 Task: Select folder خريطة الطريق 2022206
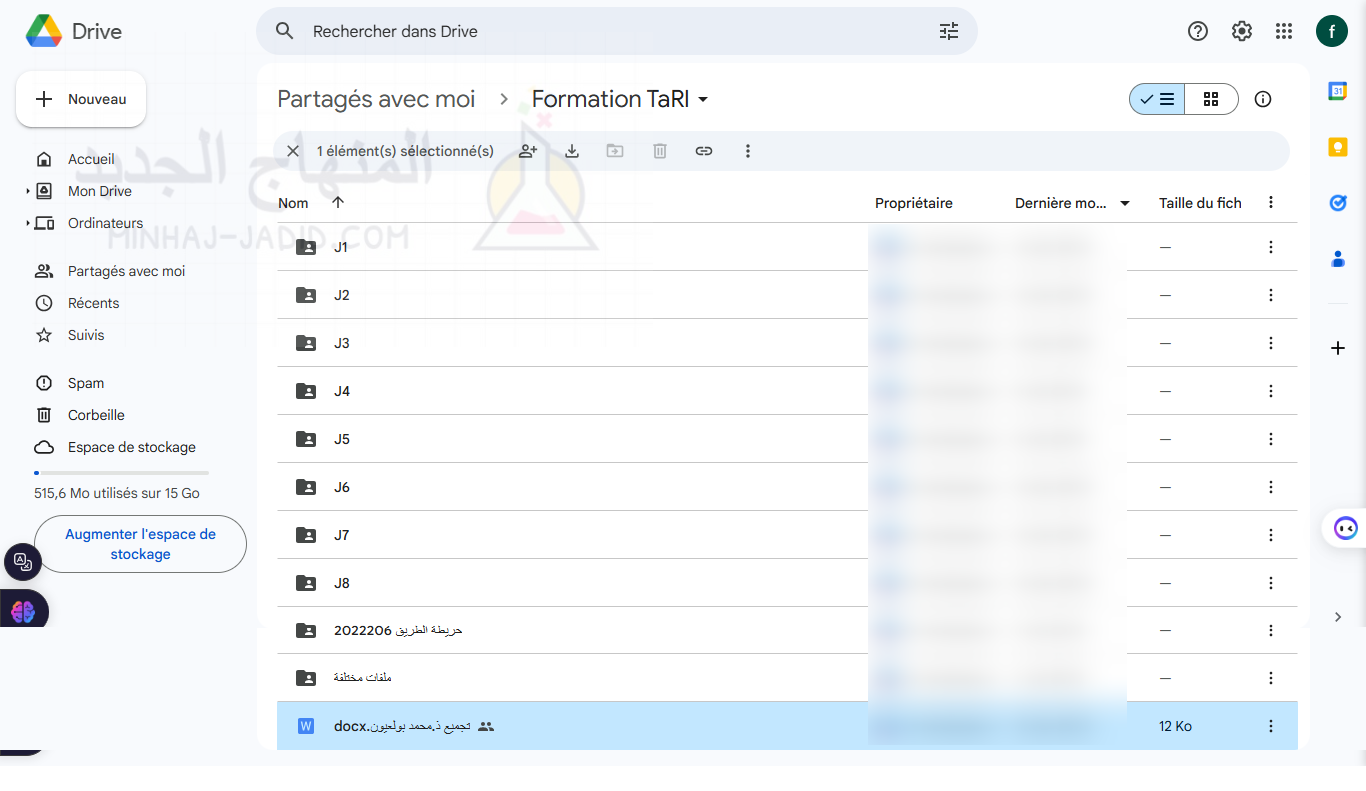point(787,630)
